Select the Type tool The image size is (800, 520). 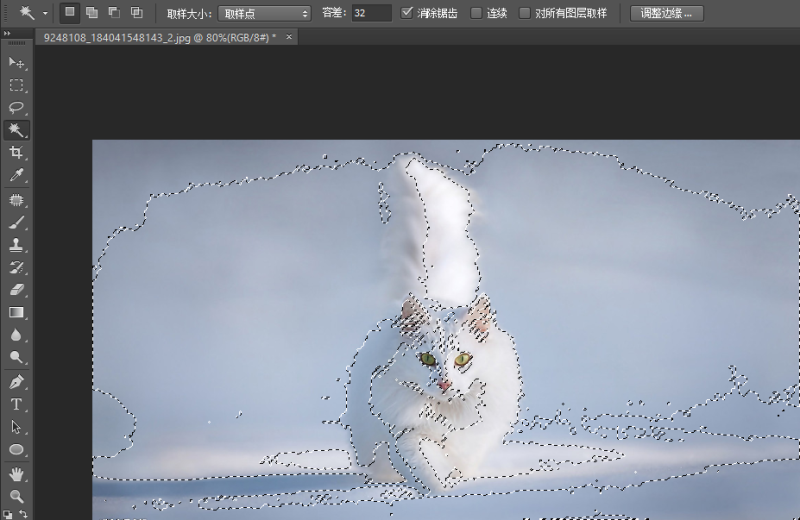[16, 404]
